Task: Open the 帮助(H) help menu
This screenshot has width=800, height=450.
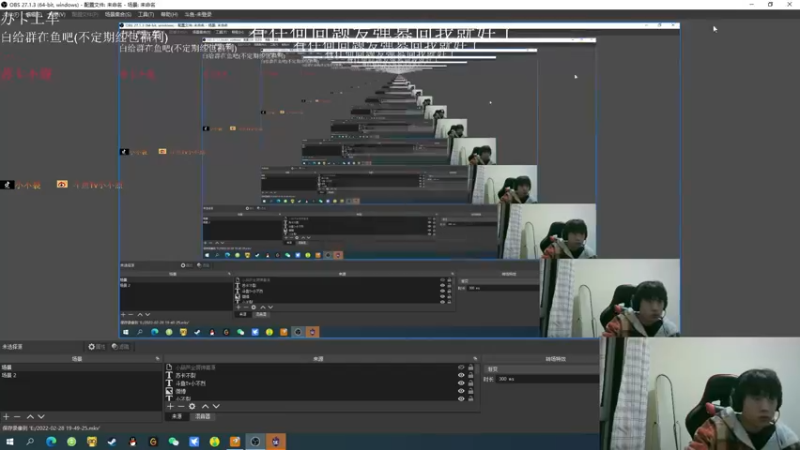Action: 169,14
